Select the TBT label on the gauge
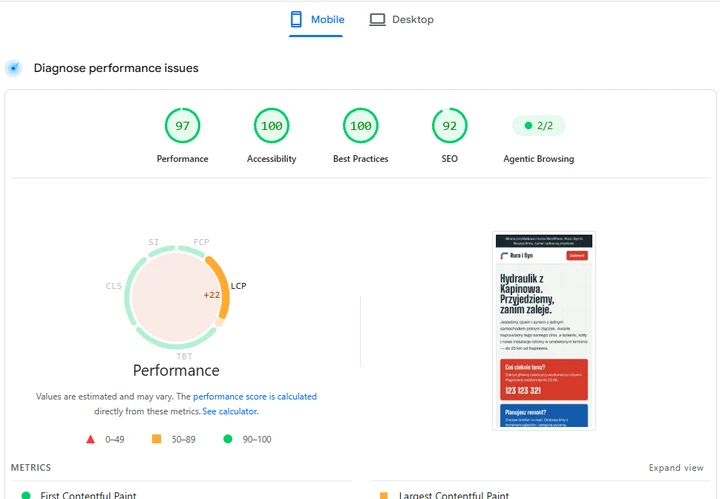 [184, 356]
